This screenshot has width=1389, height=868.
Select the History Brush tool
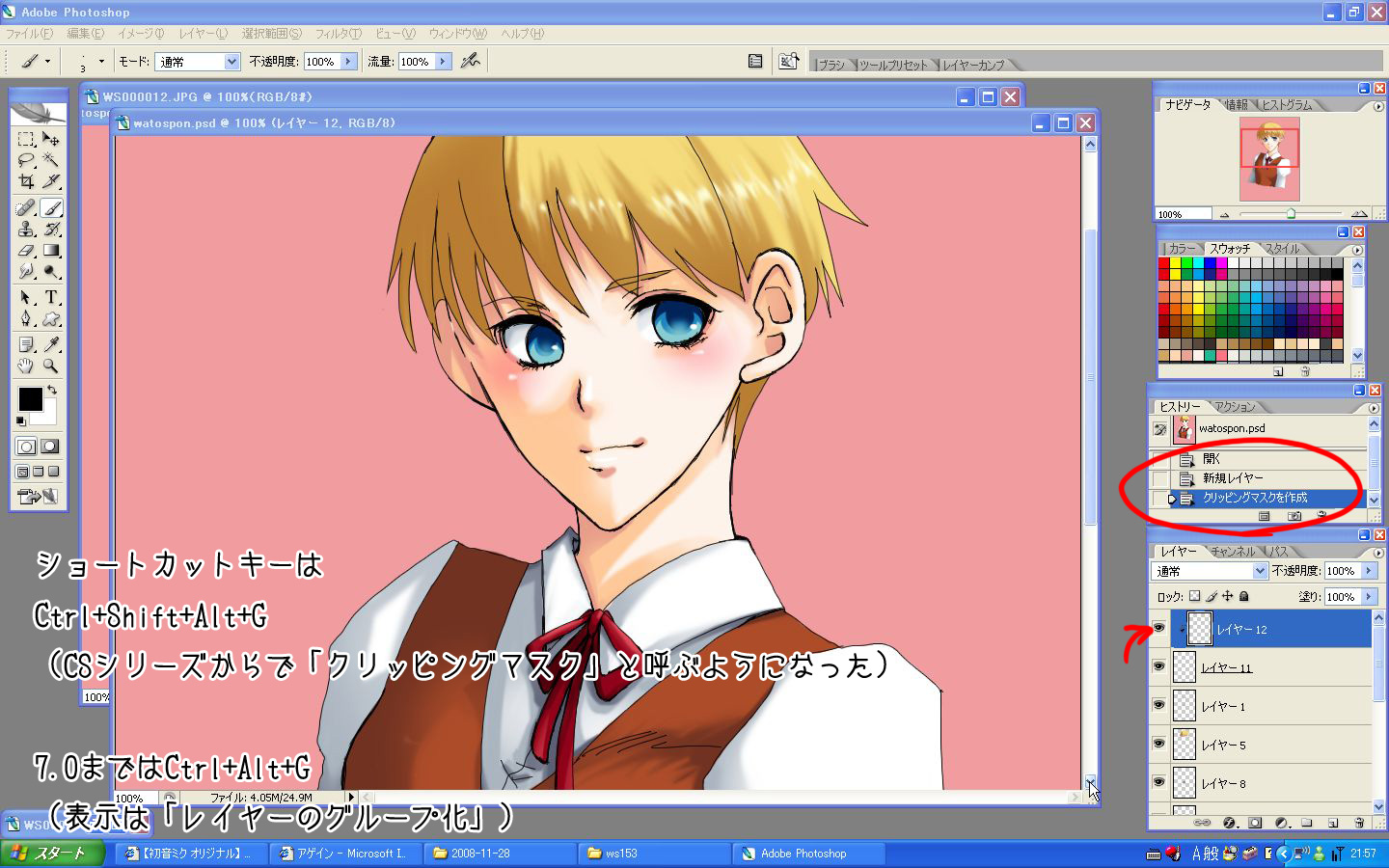[51, 229]
